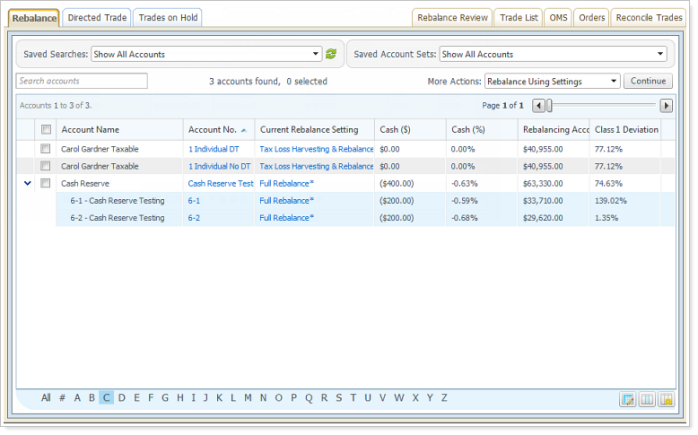Go to previous page using left arrow
The image size is (698, 435).
[538, 105]
